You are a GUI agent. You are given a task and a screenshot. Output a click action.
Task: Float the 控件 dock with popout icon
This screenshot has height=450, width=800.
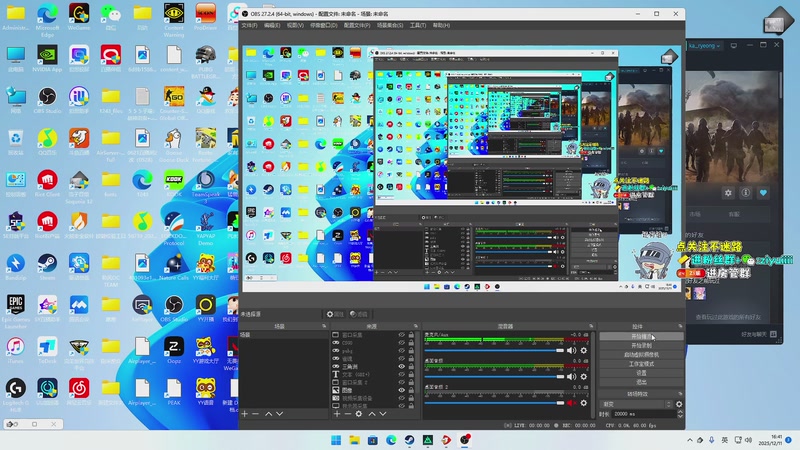(x=680, y=326)
